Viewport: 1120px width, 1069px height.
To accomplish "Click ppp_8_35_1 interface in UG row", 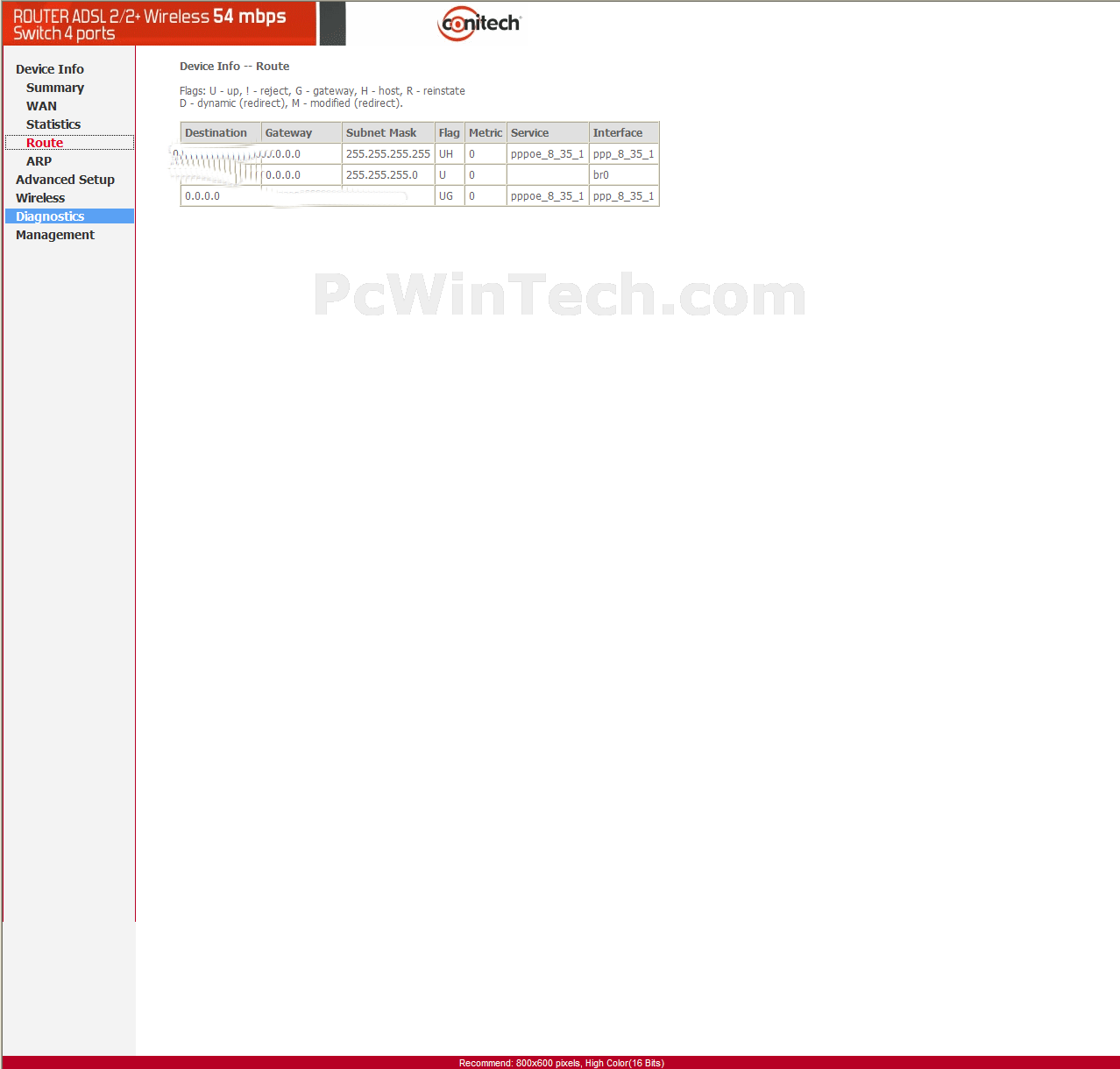I will (624, 196).
